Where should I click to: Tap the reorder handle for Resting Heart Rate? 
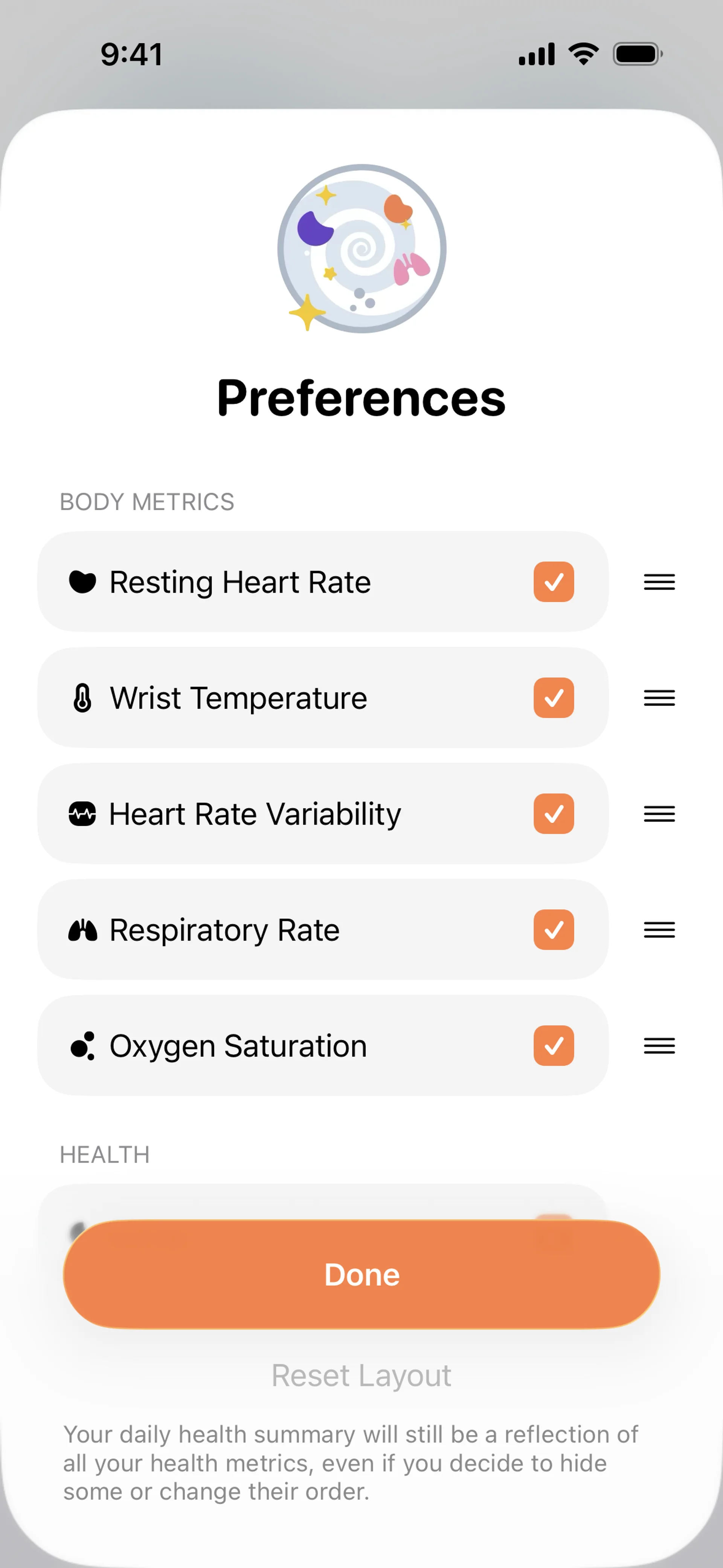pos(659,582)
